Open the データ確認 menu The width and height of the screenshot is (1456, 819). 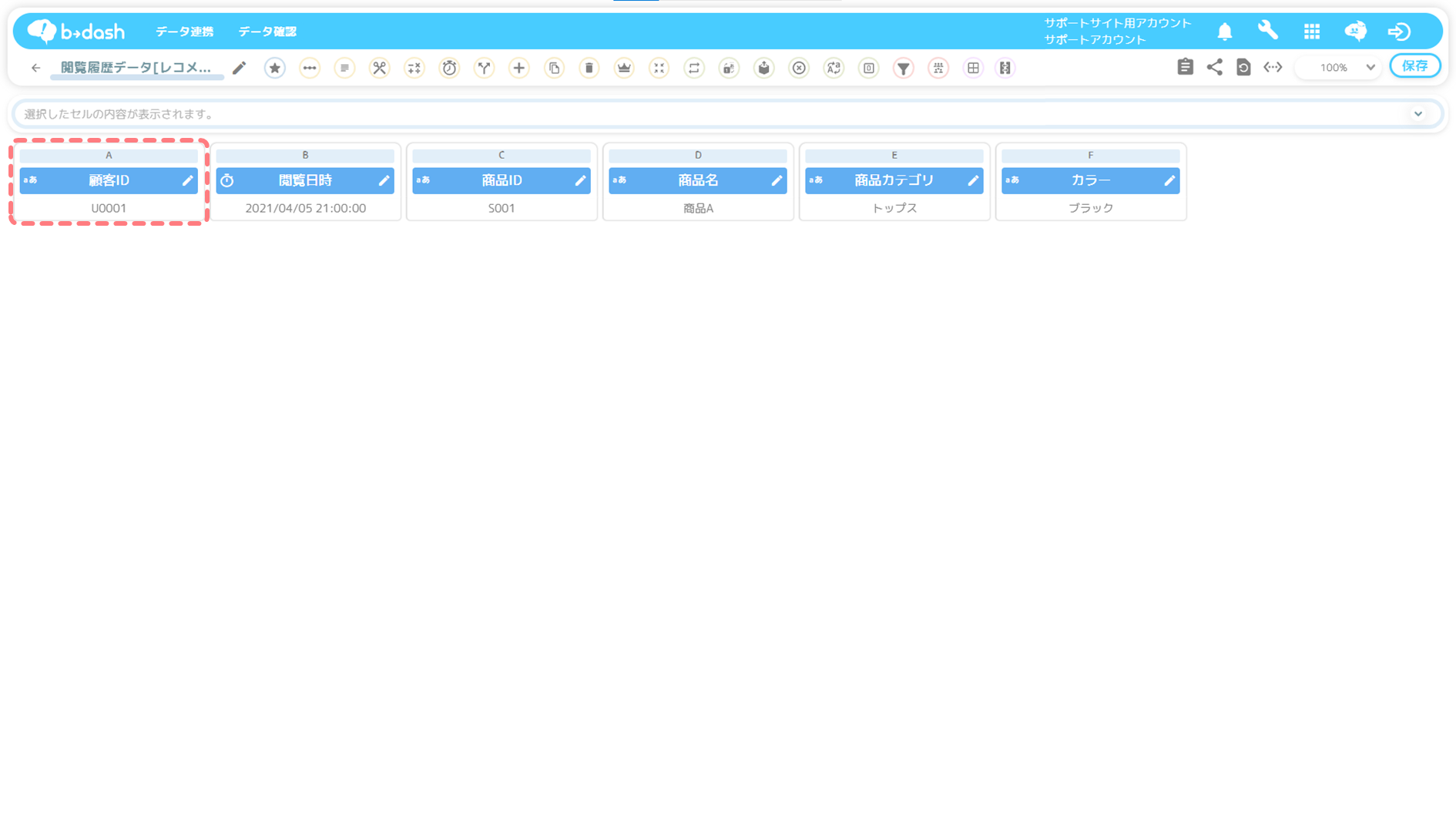tap(267, 32)
